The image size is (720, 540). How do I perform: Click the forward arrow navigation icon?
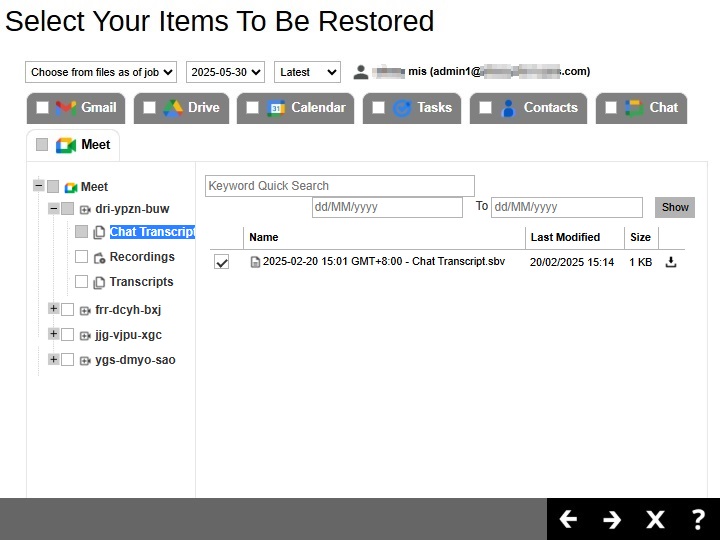612,519
